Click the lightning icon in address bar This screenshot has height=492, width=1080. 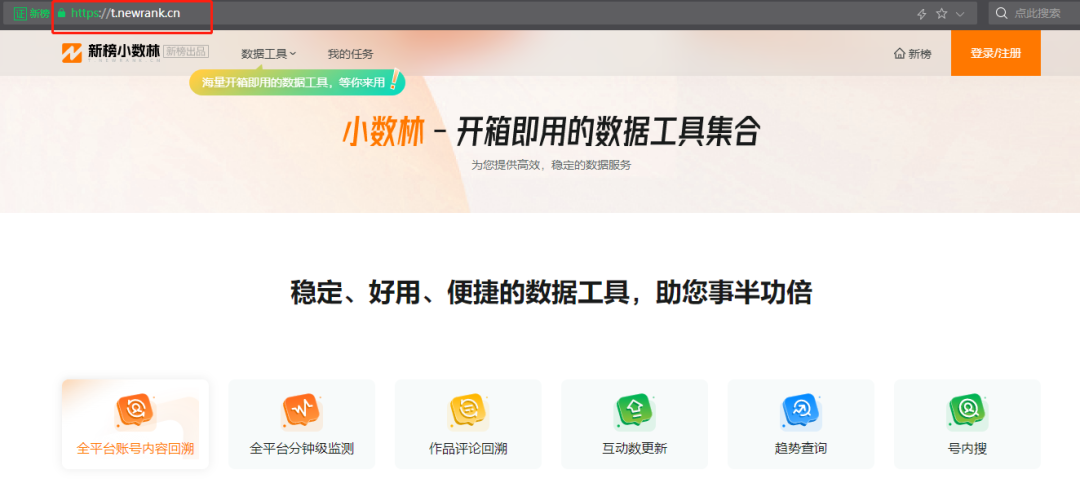click(x=922, y=14)
